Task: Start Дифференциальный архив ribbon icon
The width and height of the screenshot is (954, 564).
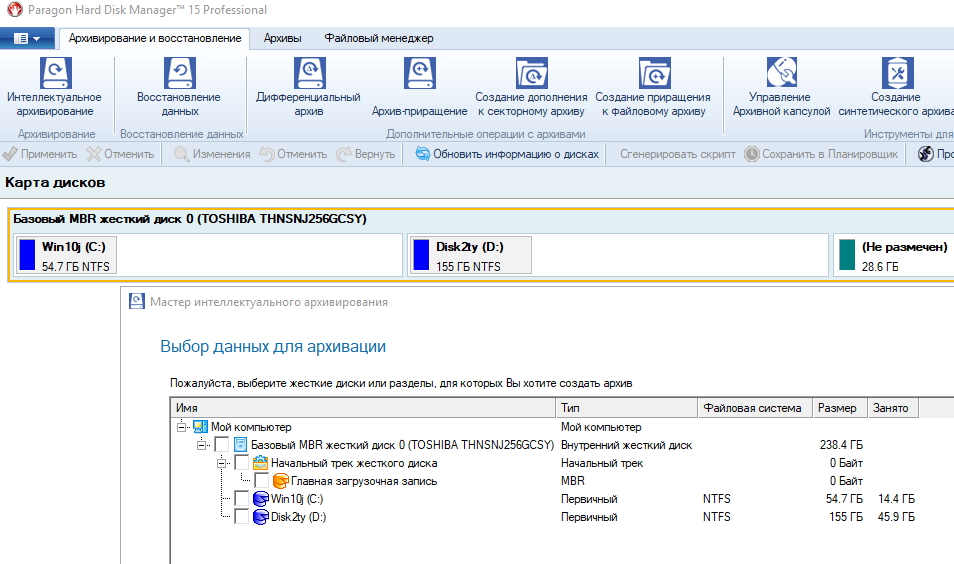Action: pyautogui.click(x=308, y=87)
